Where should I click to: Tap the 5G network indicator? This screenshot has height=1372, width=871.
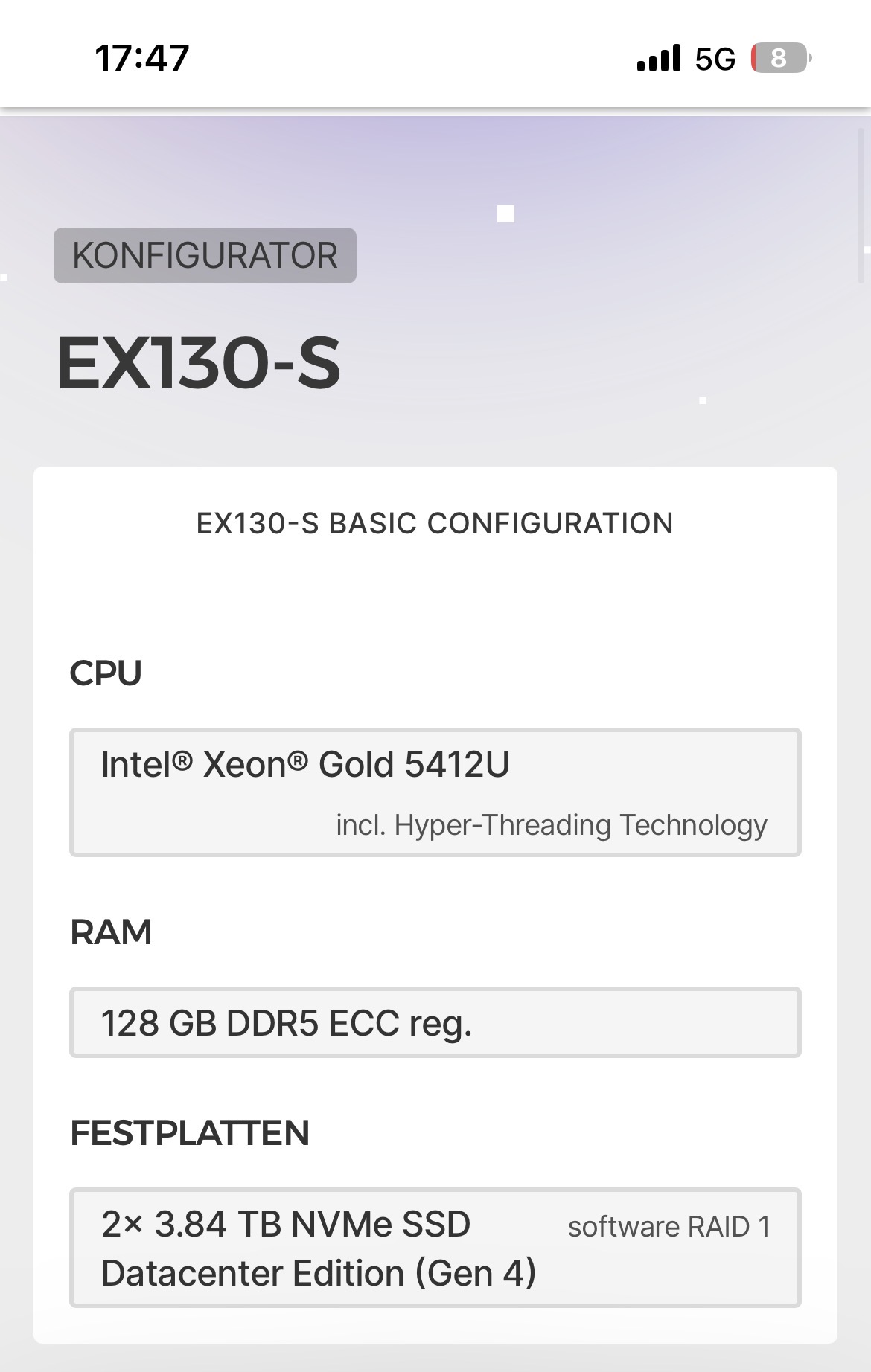(715, 59)
